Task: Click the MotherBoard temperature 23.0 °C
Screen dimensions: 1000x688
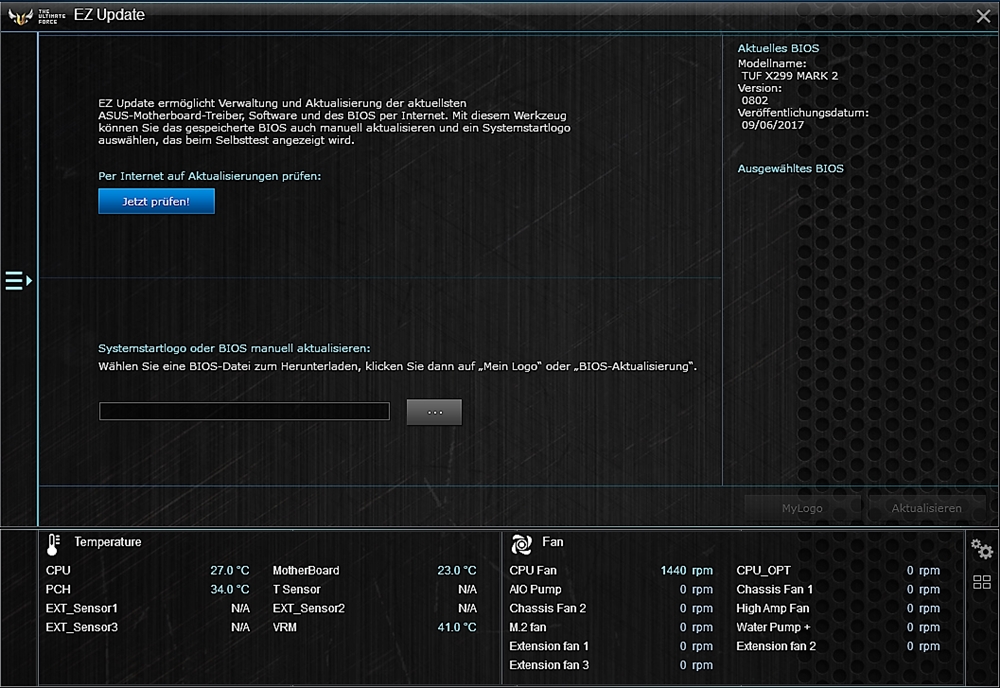Action: click(457, 571)
